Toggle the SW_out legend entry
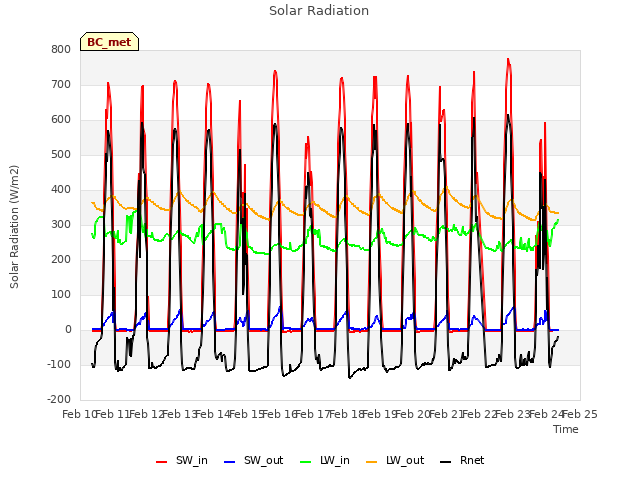Screen dimensions: 640x480 tap(253, 461)
